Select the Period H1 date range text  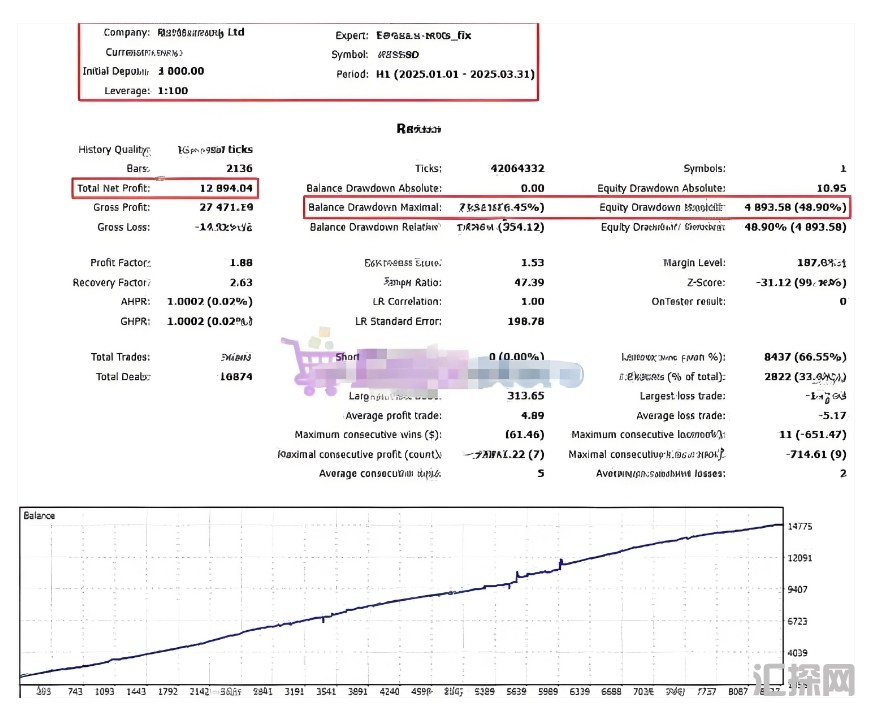point(455,74)
